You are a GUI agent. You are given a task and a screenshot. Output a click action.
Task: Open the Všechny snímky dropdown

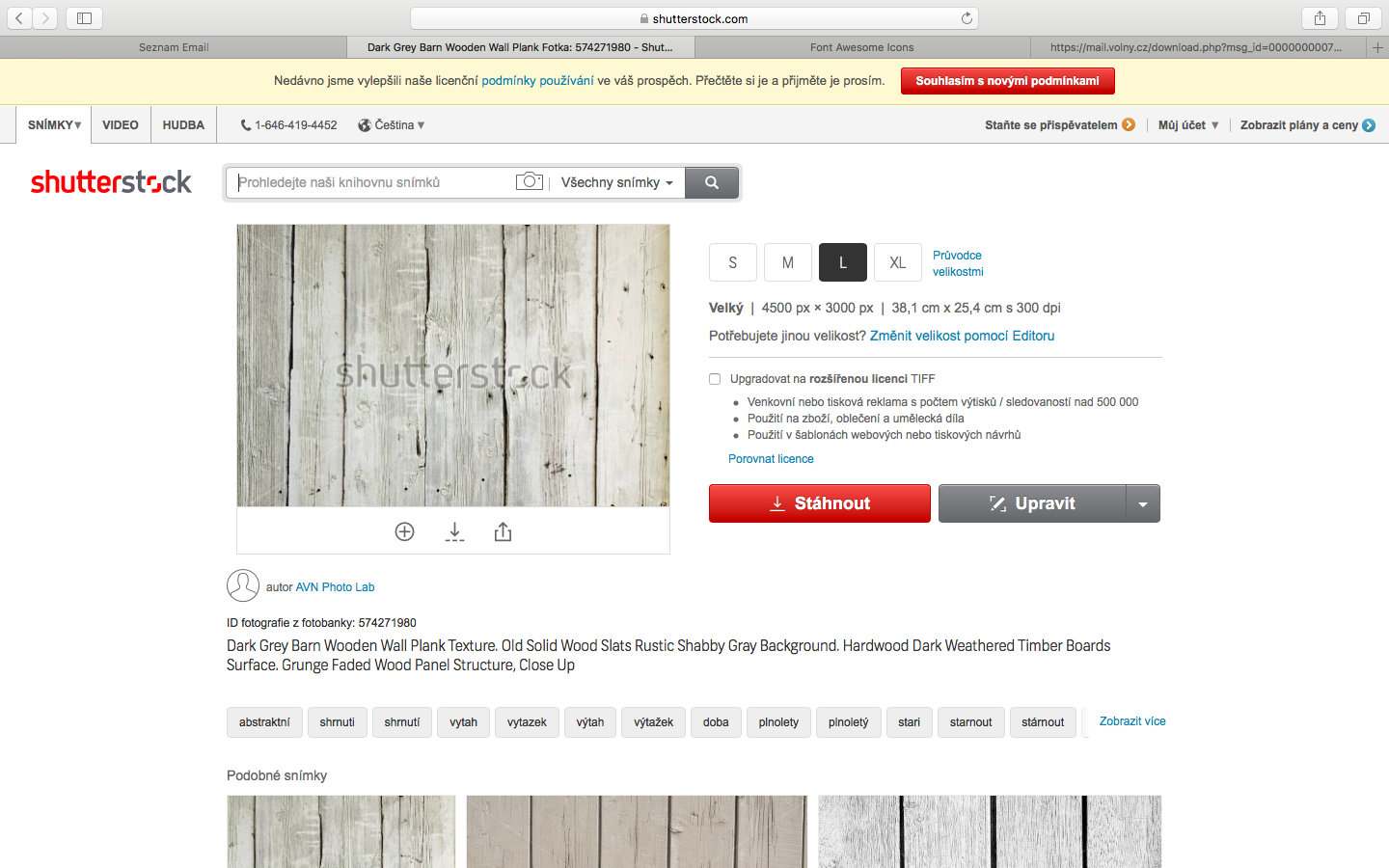coord(616,182)
